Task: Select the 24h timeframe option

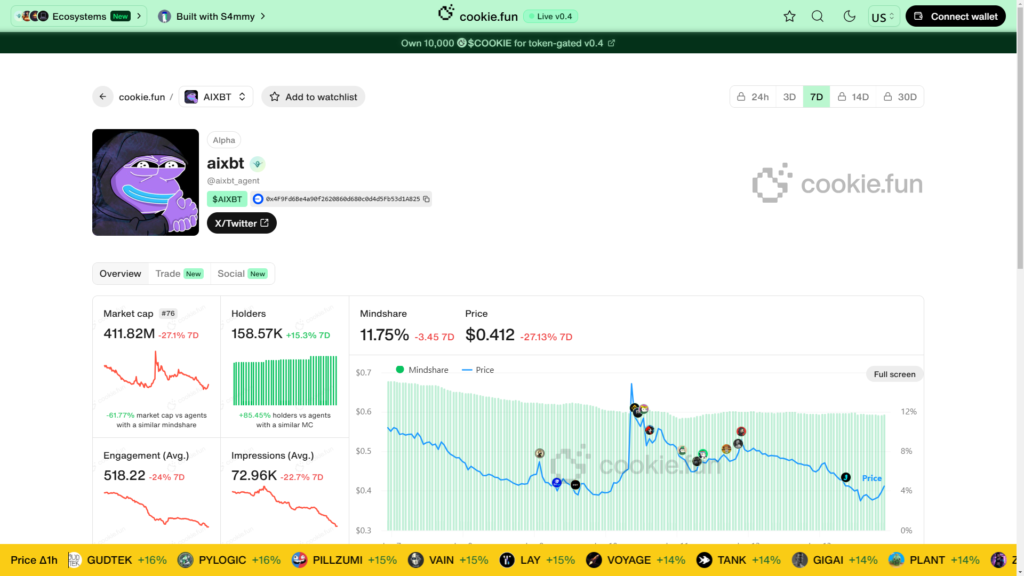Action: 754,96
